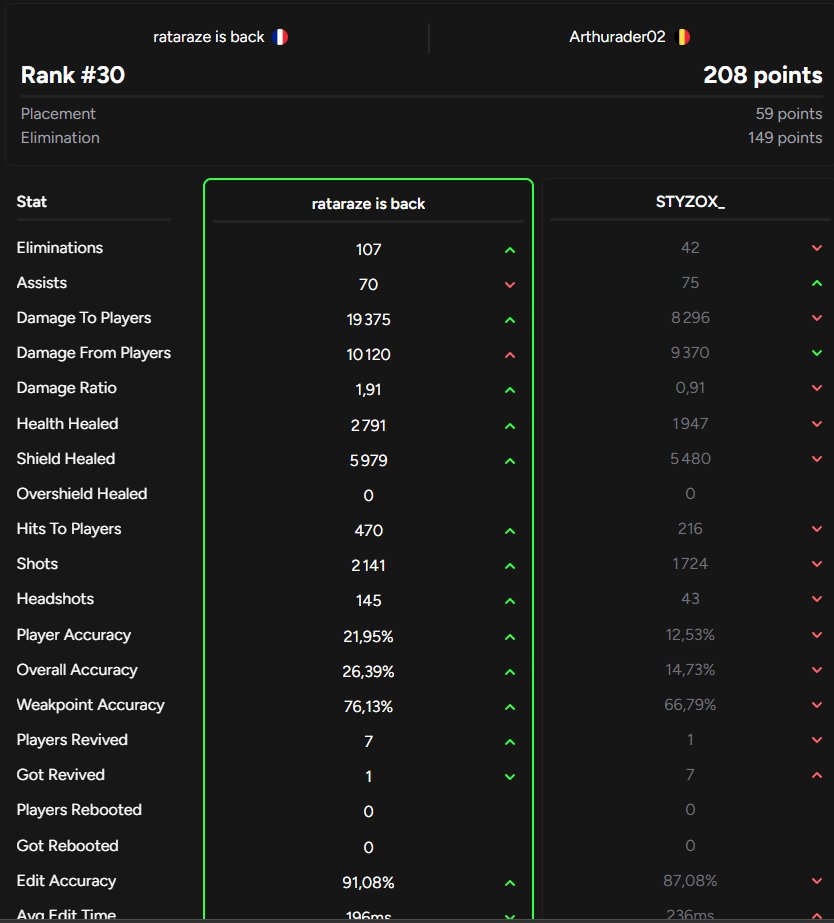The height and width of the screenshot is (923, 834).
Task: Click rataraze eliminations value 107
Action: [368, 250]
